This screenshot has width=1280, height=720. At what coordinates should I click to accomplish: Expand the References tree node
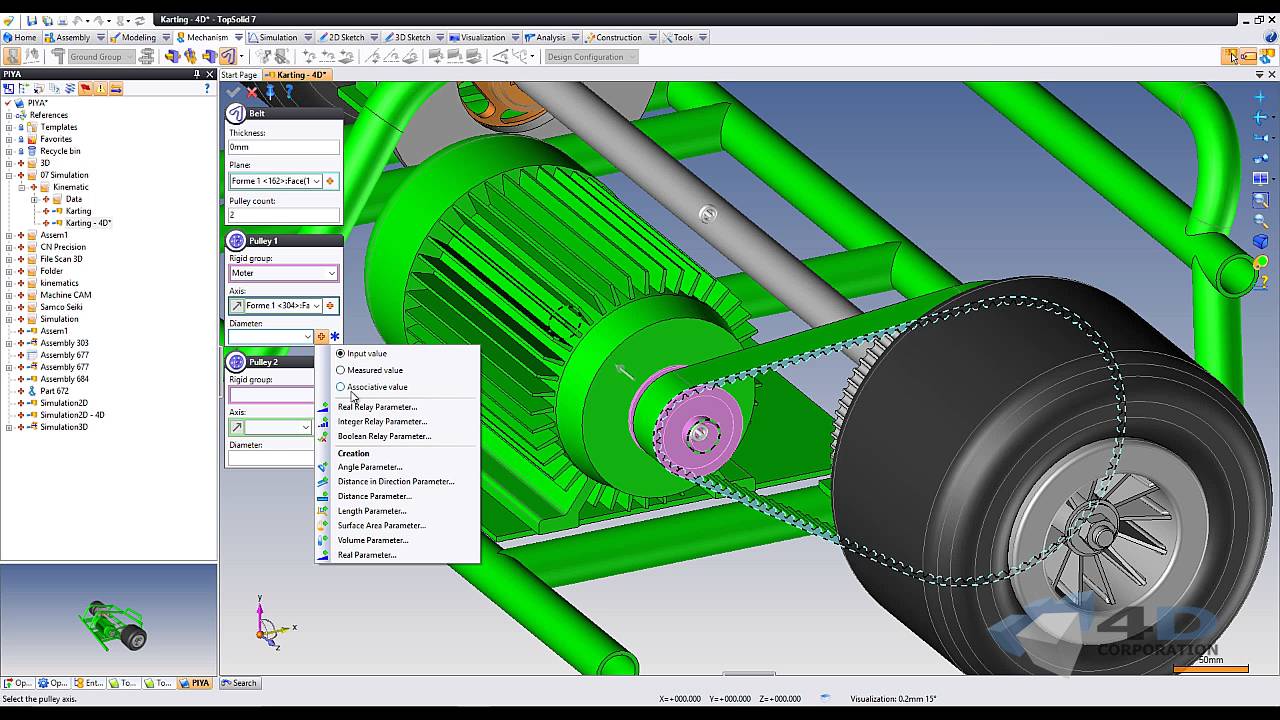(x=9, y=115)
